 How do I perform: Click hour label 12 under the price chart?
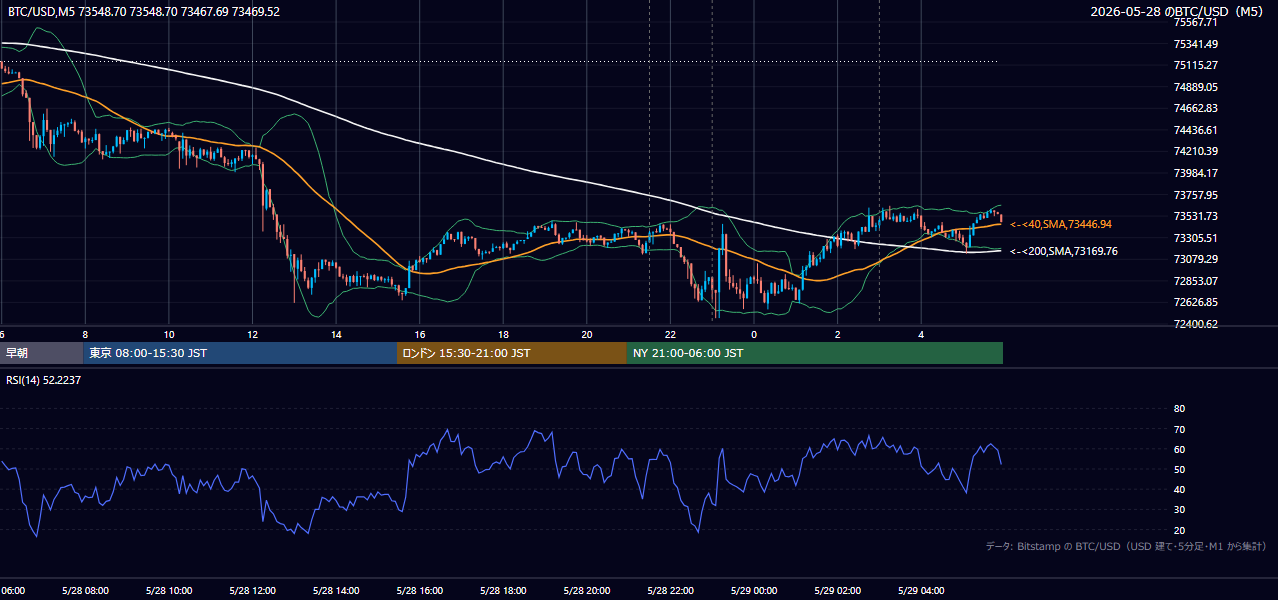(x=252, y=334)
